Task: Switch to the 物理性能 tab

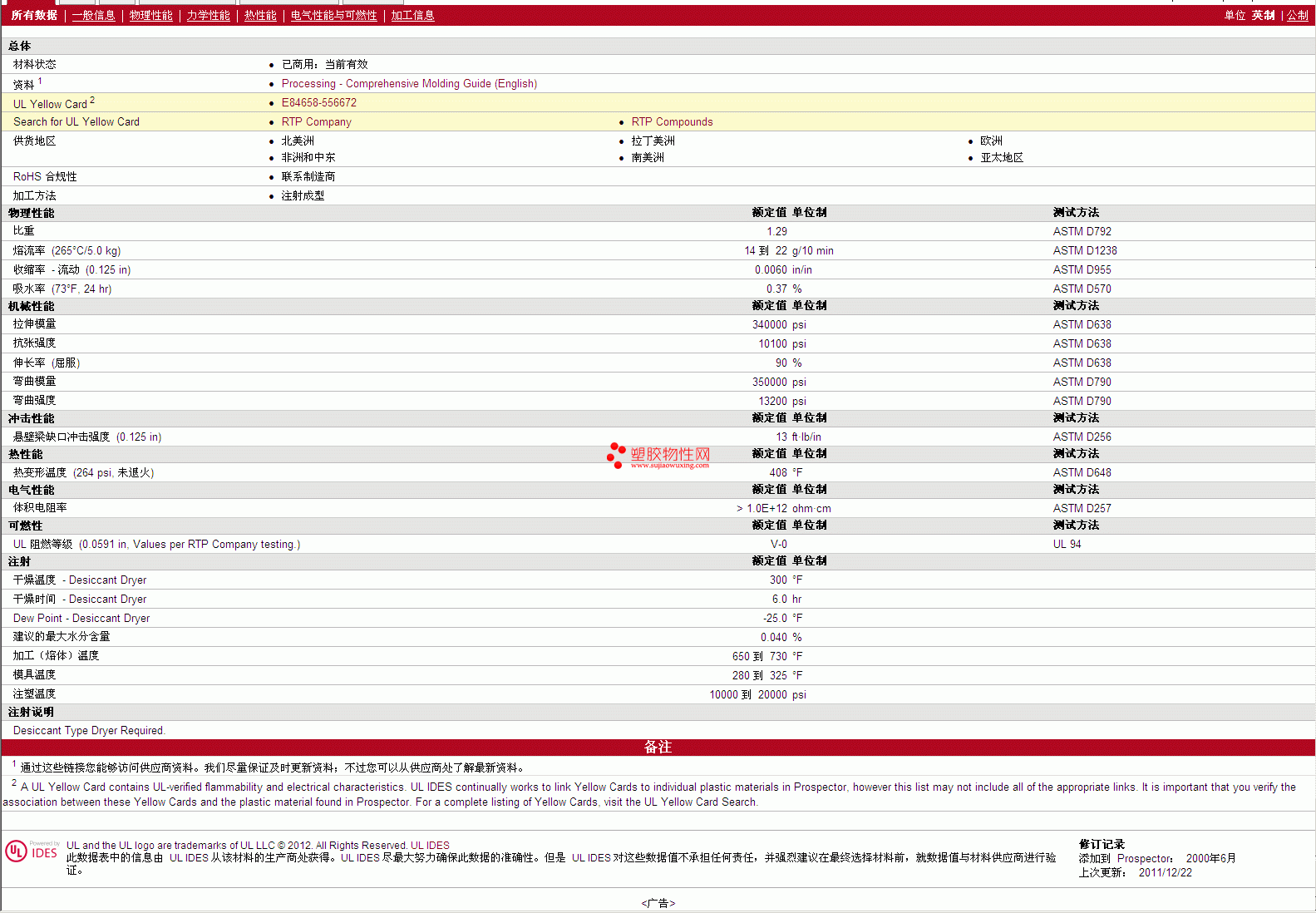Action: [150, 15]
